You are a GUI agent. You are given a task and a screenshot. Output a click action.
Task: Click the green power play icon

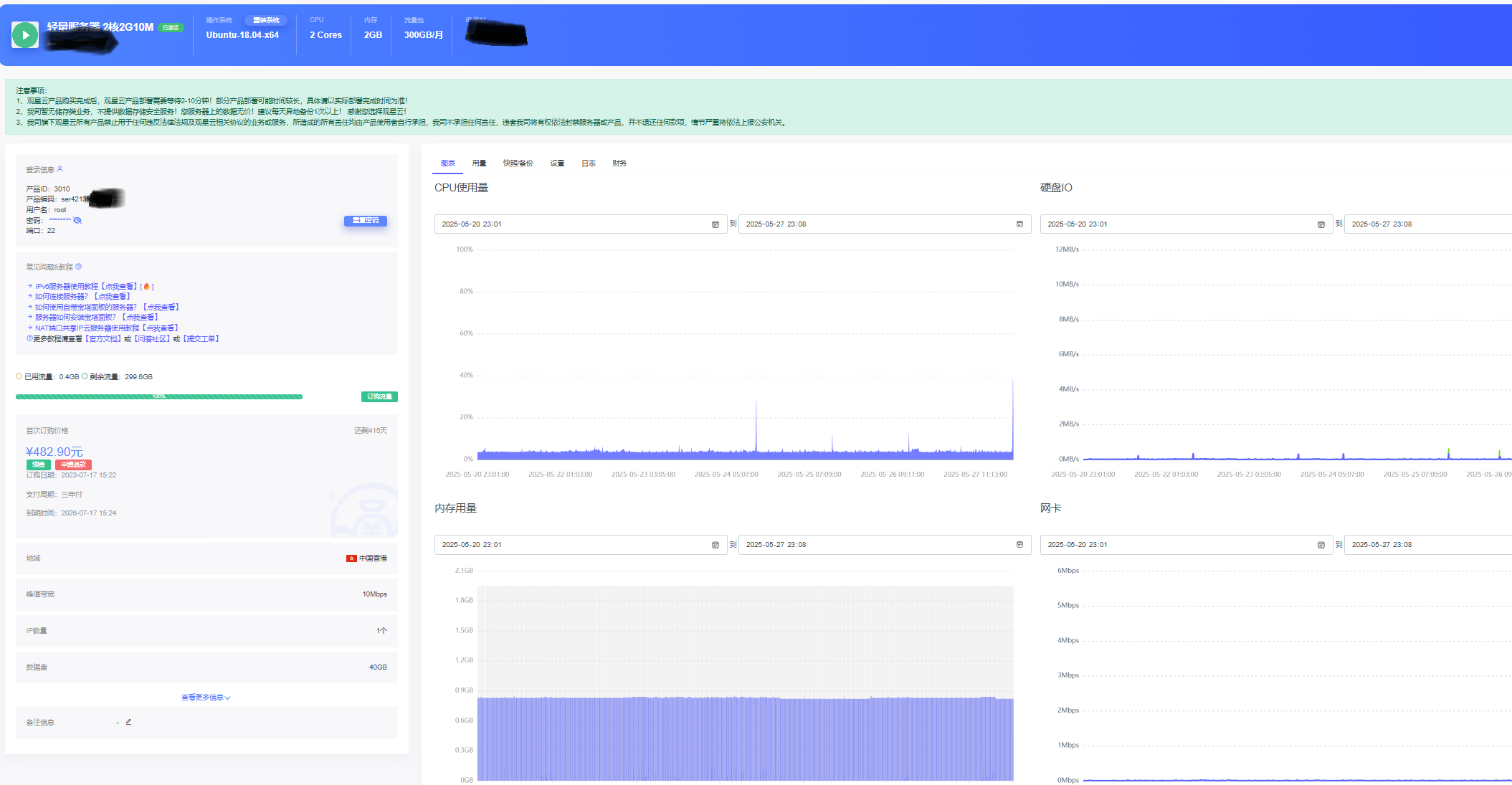tap(25, 34)
